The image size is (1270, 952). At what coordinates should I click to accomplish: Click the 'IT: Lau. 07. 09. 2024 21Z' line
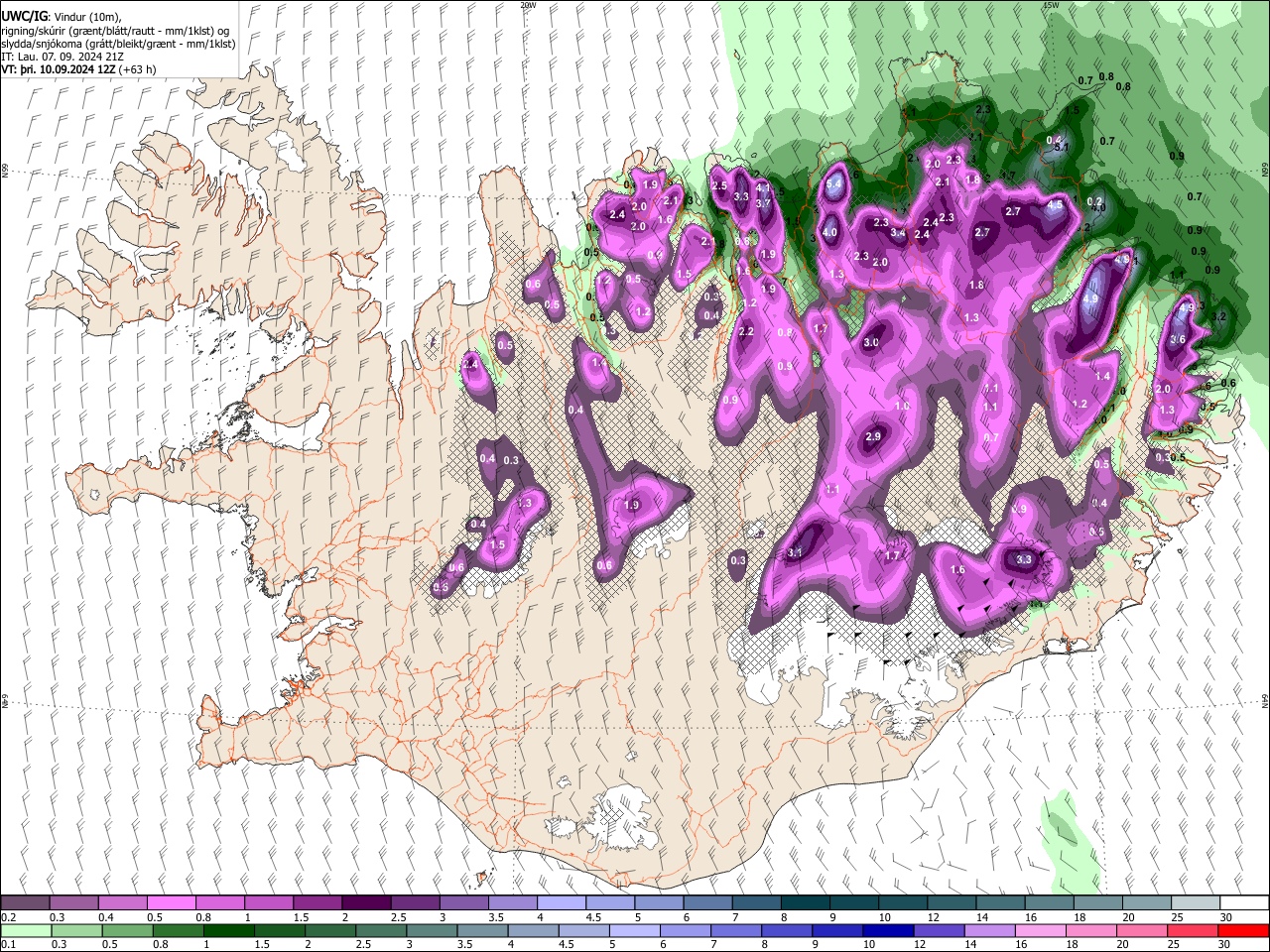[x=63, y=57]
